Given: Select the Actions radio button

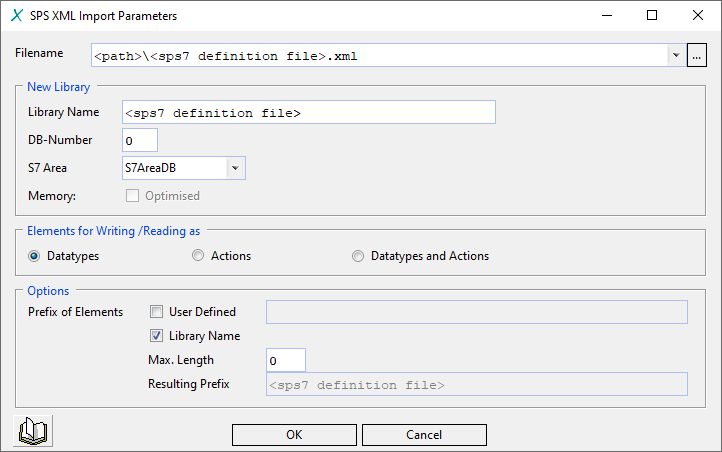Looking at the screenshot, I should click(x=198, y=256).
